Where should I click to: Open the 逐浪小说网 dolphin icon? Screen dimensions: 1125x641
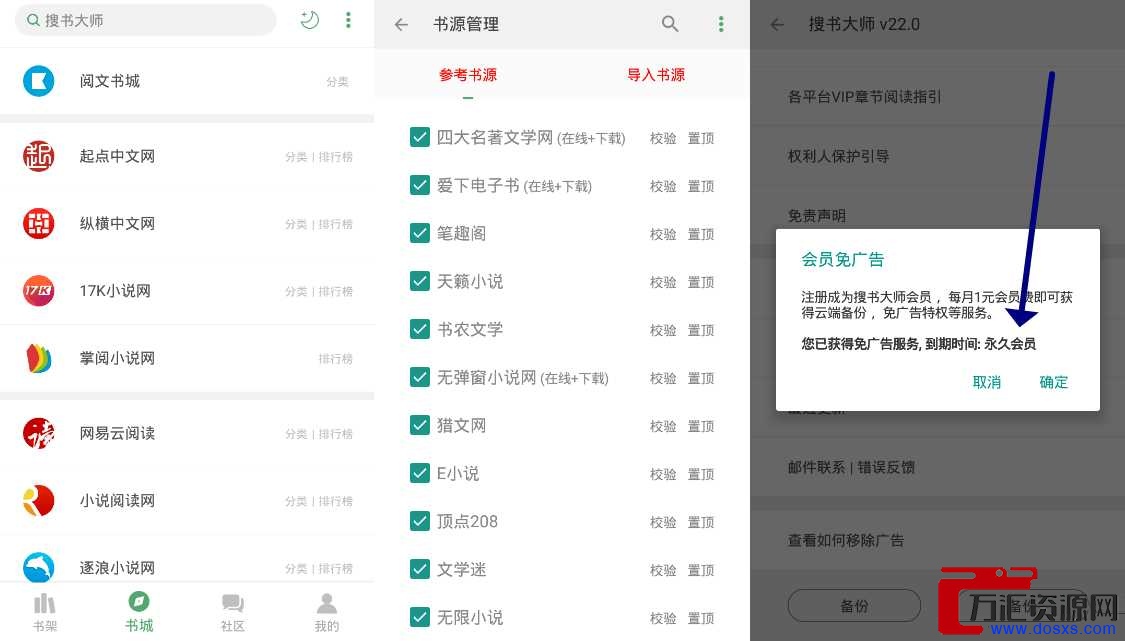(39, 567)
